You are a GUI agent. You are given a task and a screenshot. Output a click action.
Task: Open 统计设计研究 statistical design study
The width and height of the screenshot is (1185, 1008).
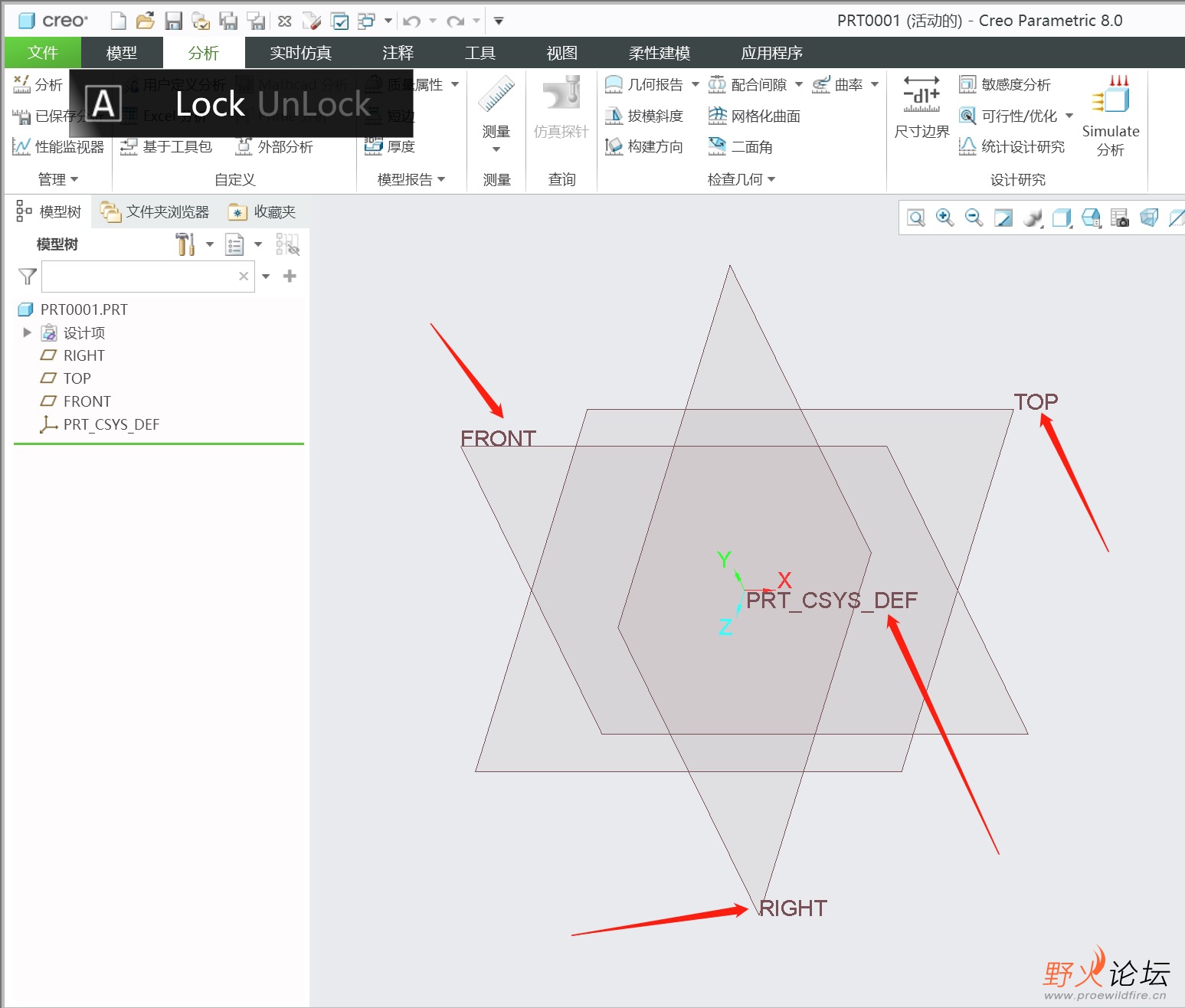(1012, 146)
